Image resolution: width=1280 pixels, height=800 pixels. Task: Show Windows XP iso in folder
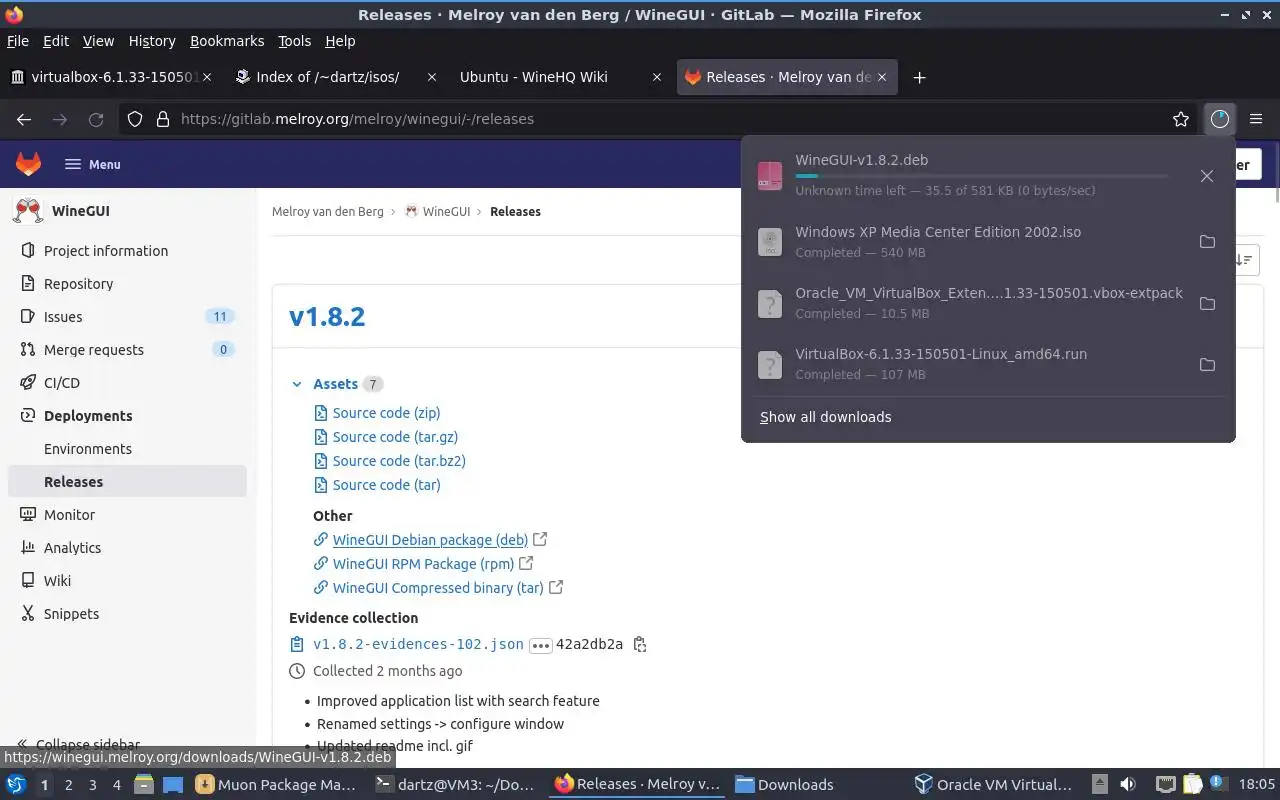click(x=1207, y=242)
